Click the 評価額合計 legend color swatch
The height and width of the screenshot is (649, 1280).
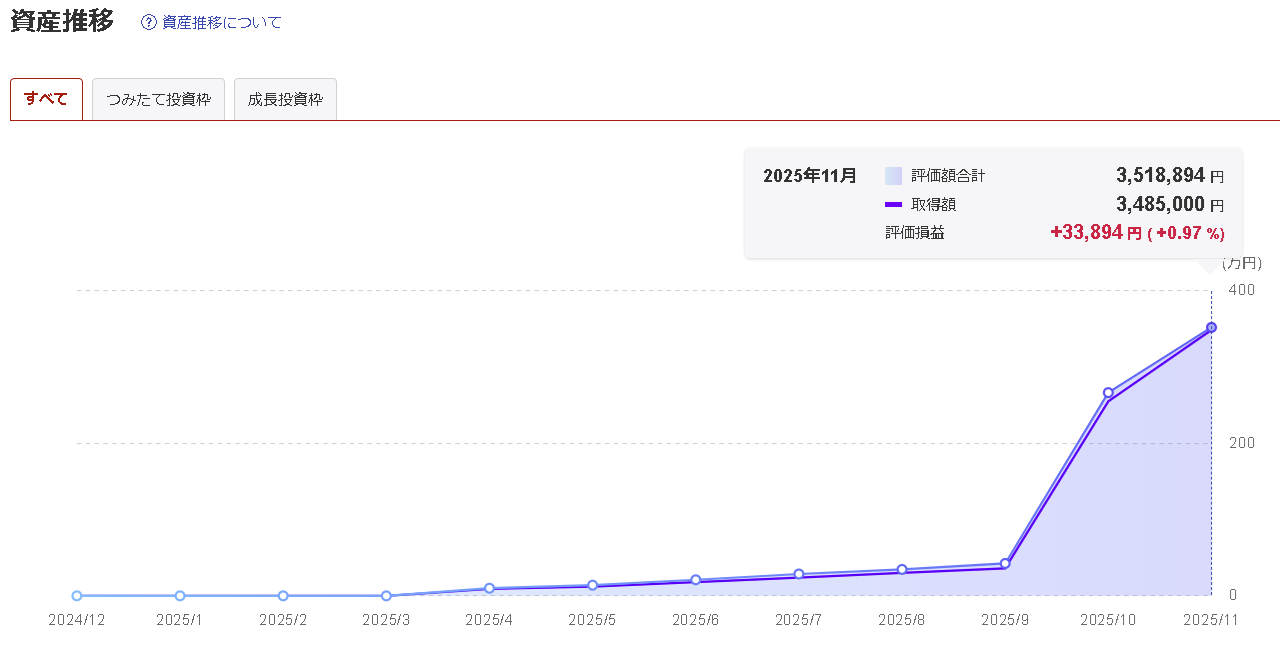893,176
